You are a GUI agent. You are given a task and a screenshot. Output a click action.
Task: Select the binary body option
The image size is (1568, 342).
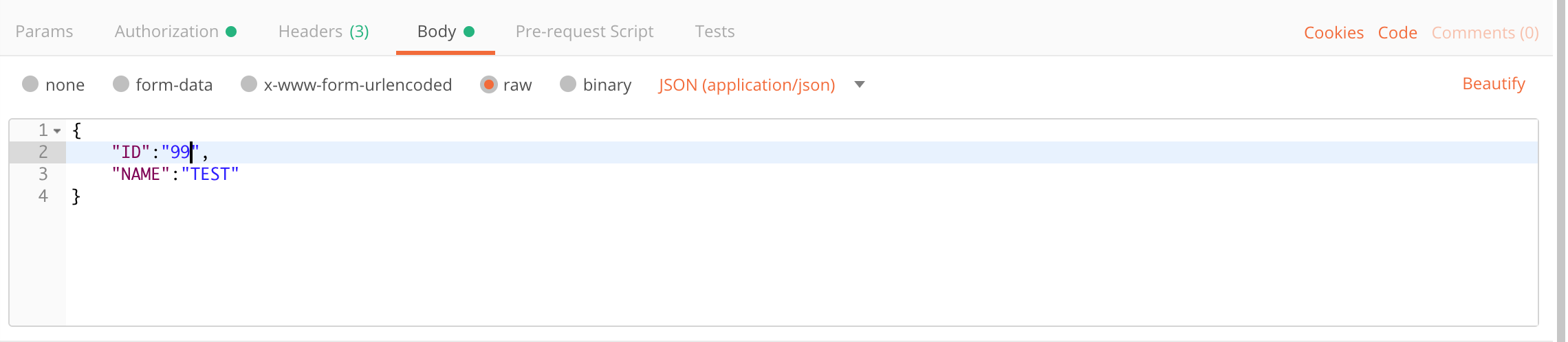pyautogui.click(x=568, y=84)
